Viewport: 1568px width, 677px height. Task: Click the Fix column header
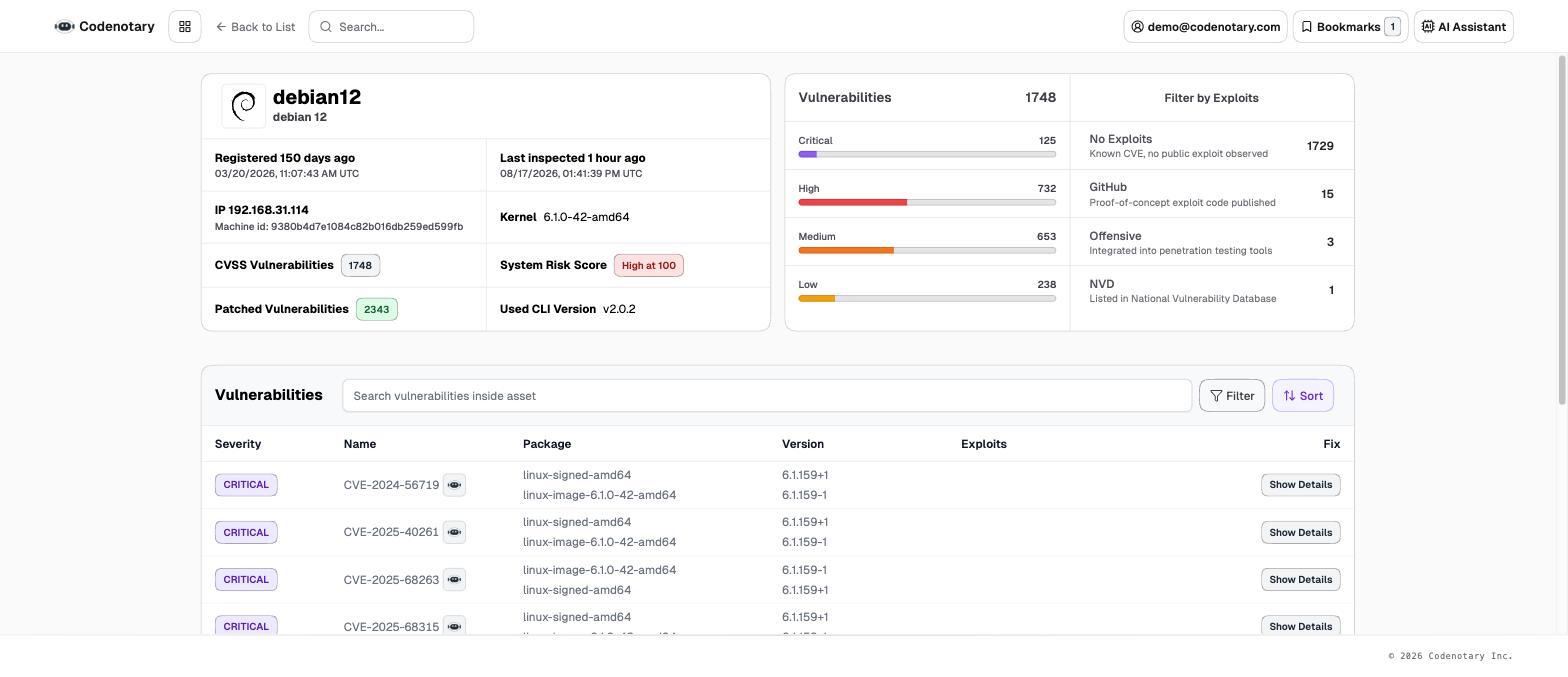pos(1331,444)
